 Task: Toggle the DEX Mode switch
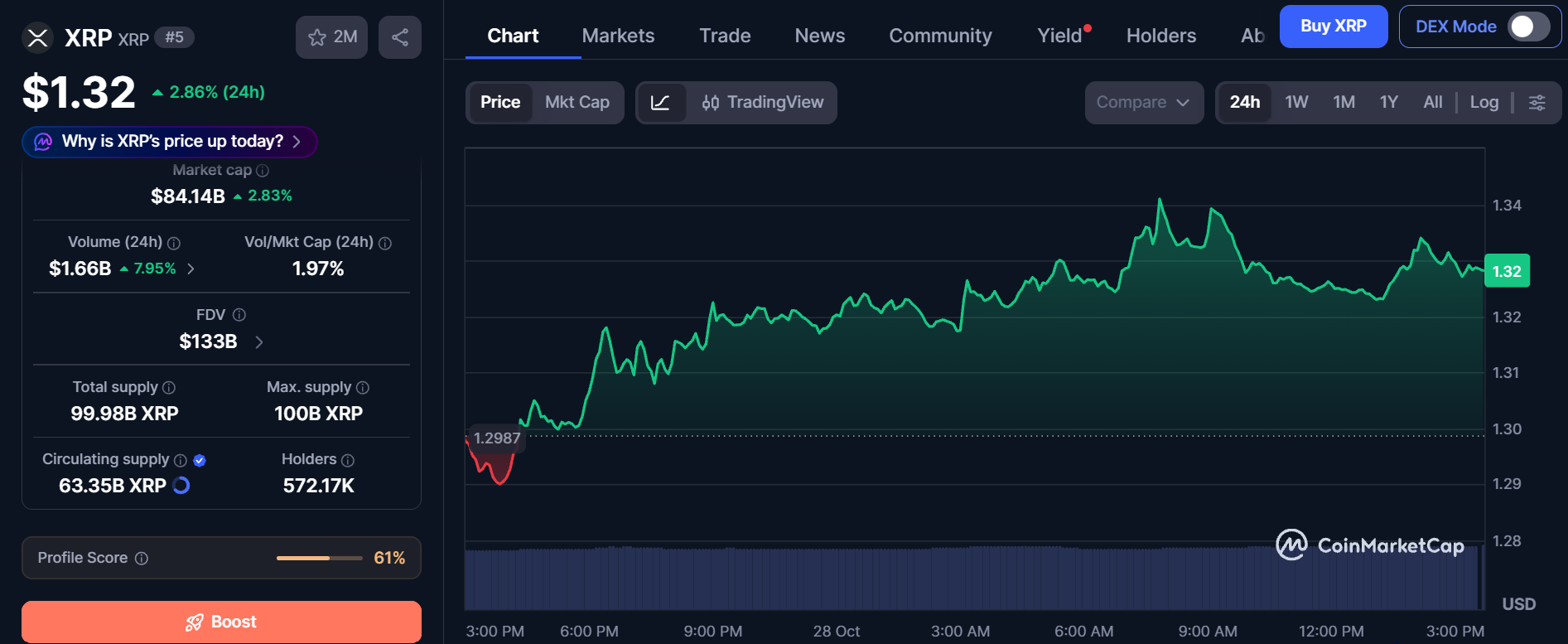[x=1528, y=27]
